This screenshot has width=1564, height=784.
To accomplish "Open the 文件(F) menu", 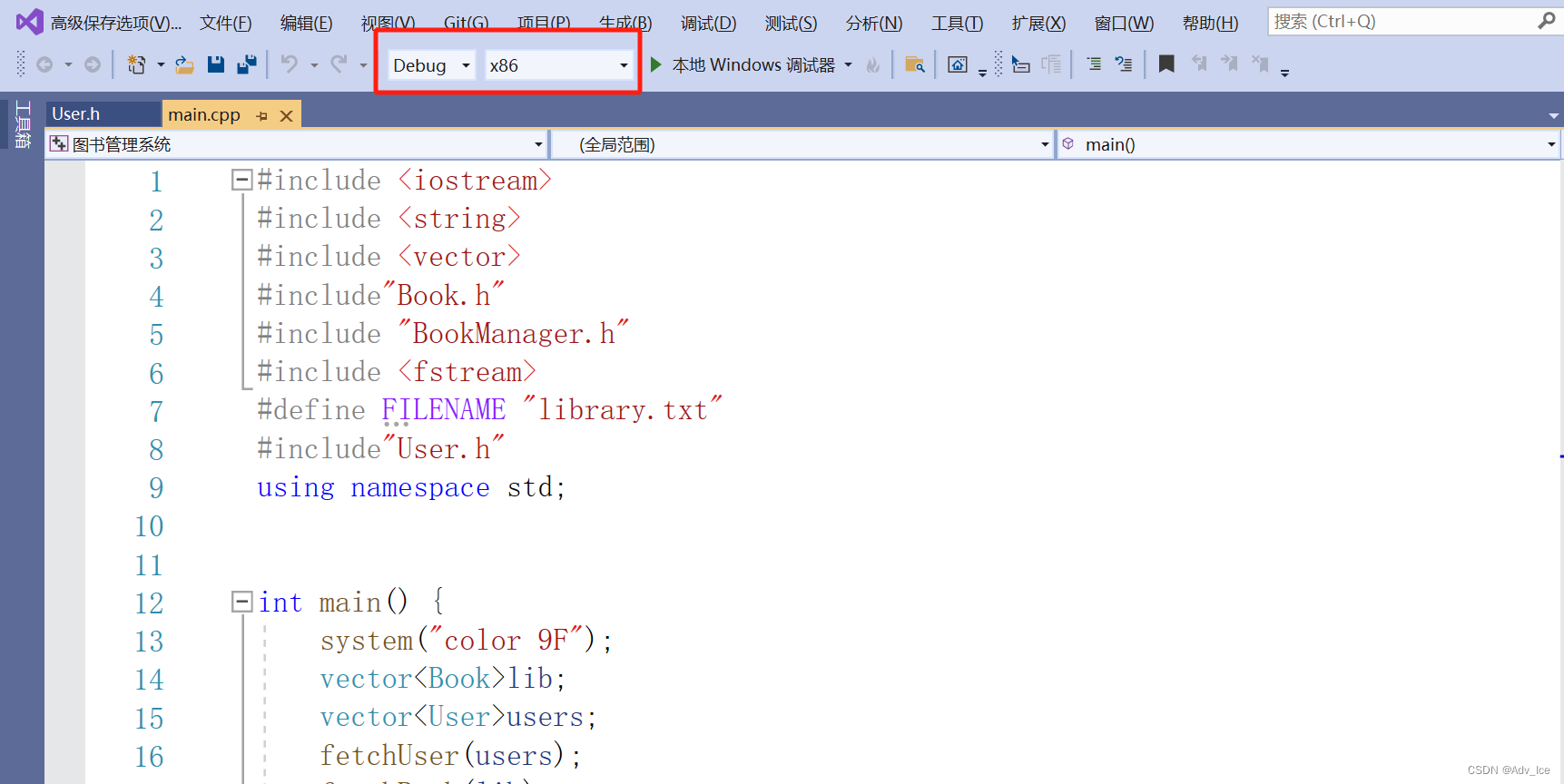I will [226, 23].
